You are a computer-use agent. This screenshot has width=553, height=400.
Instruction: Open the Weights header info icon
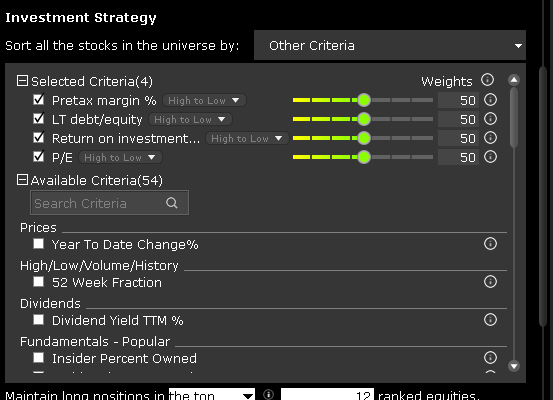point(487,80)
